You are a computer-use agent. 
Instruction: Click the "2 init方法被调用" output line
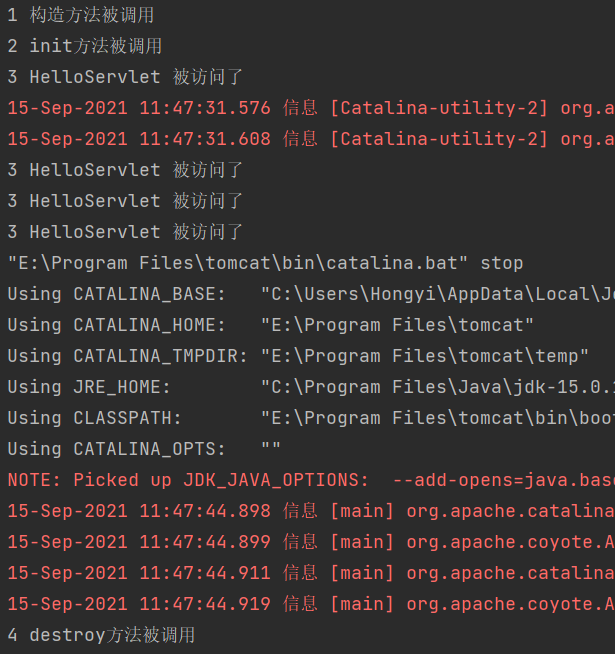pyautogui.click(x=85, y=47)
